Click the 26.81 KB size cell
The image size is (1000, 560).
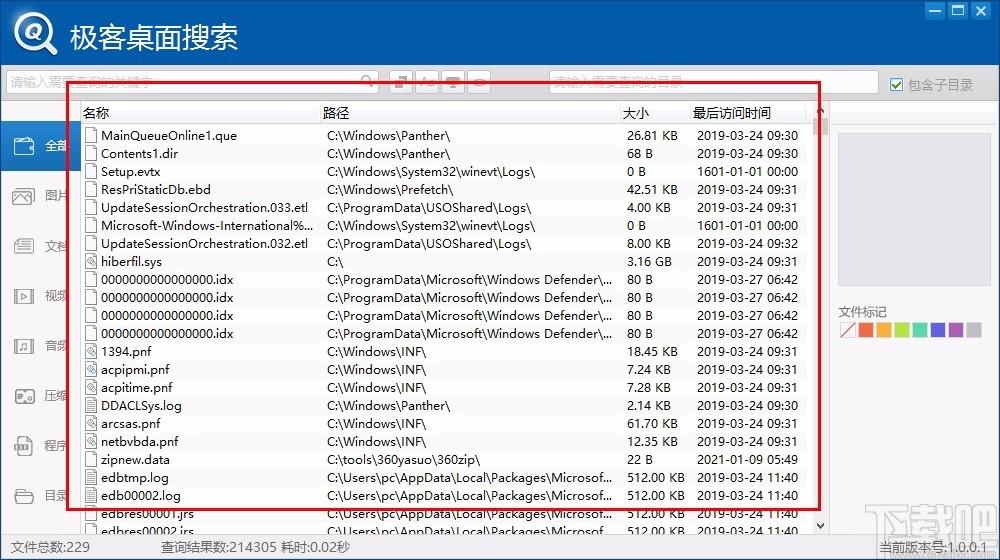pos(652,135)
